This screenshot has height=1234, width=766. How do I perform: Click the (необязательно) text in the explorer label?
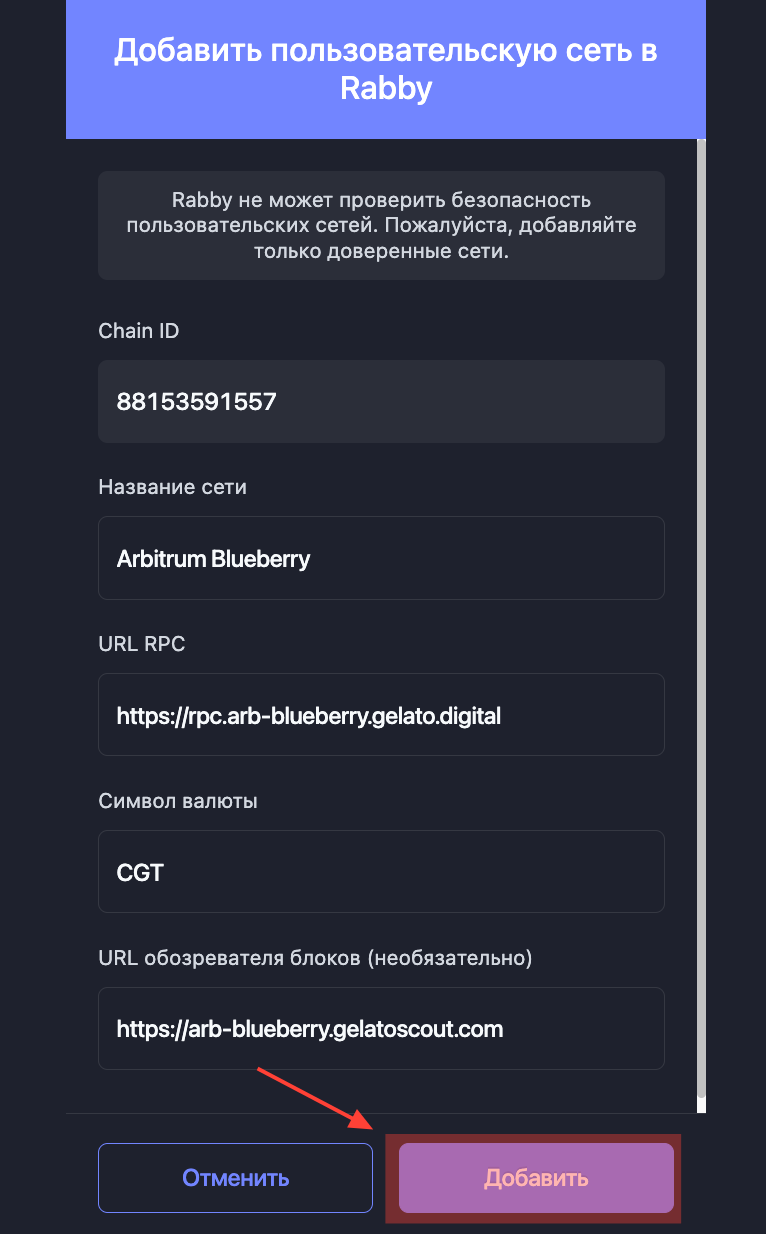pyautogui.click(x=450, y=958)
